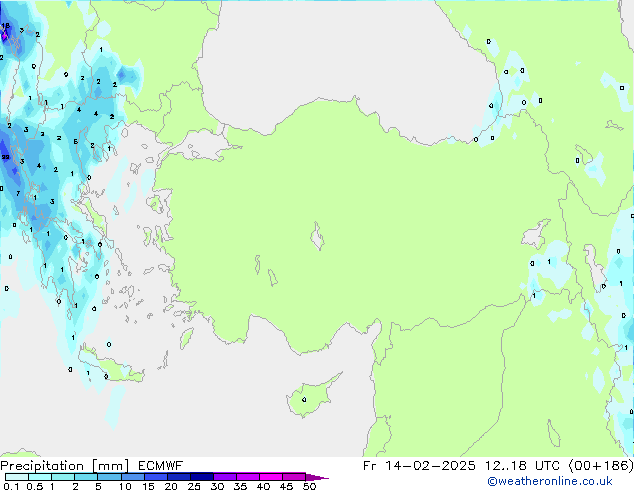The image size is (634, 490).
Task: Click the legend value label '35'
Action: point(240,486)
